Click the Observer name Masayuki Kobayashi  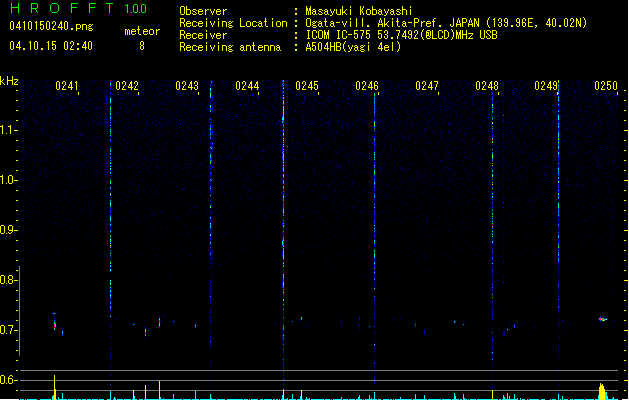pyautogui.click(x=359, y=11)
